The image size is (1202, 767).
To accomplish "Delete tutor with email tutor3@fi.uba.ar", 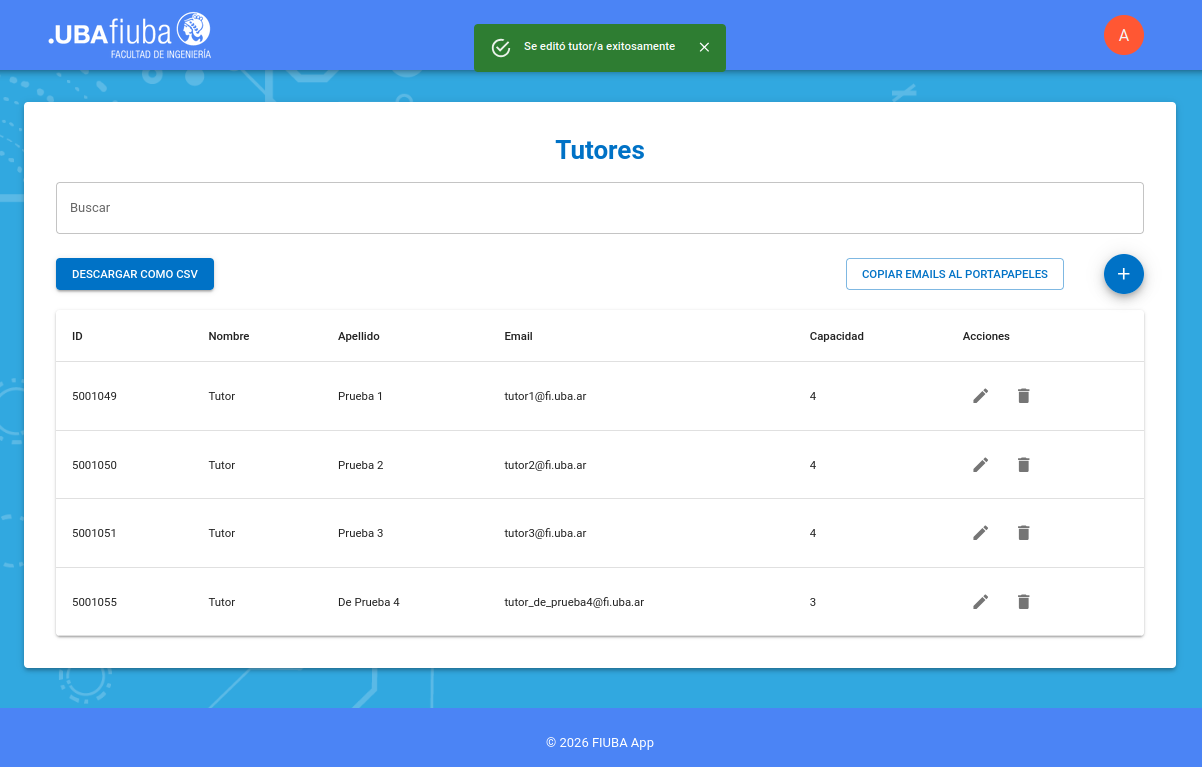I will click(1023, 533).
